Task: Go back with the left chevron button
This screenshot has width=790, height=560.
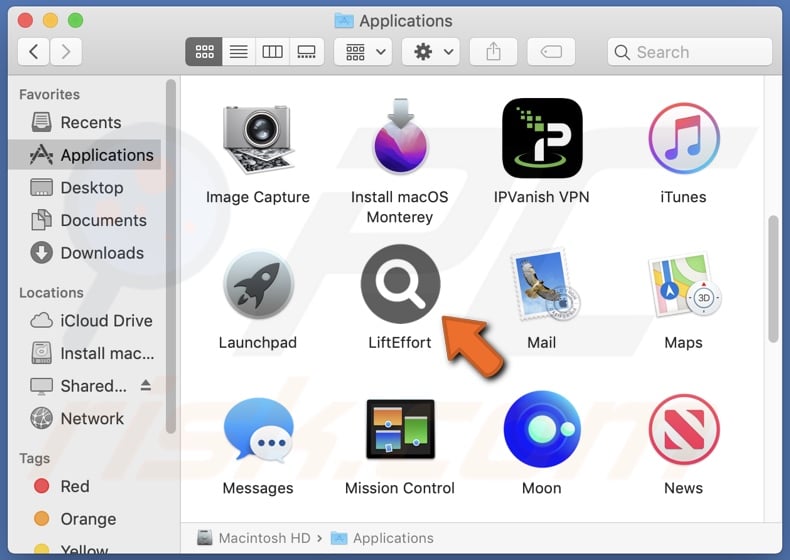Action: point(33,51)
